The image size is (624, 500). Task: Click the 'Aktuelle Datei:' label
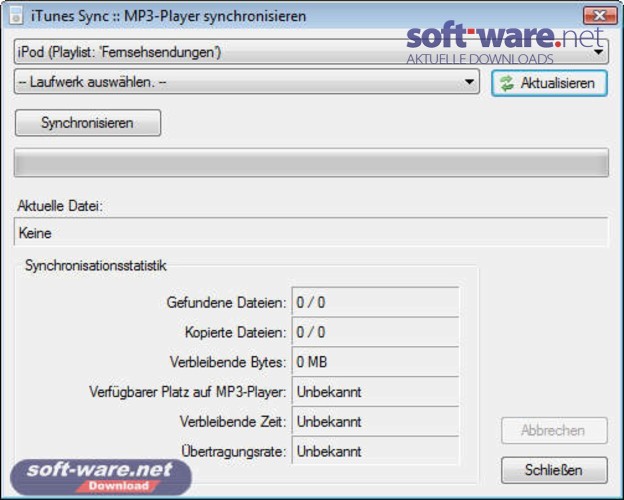click(60, 206)
